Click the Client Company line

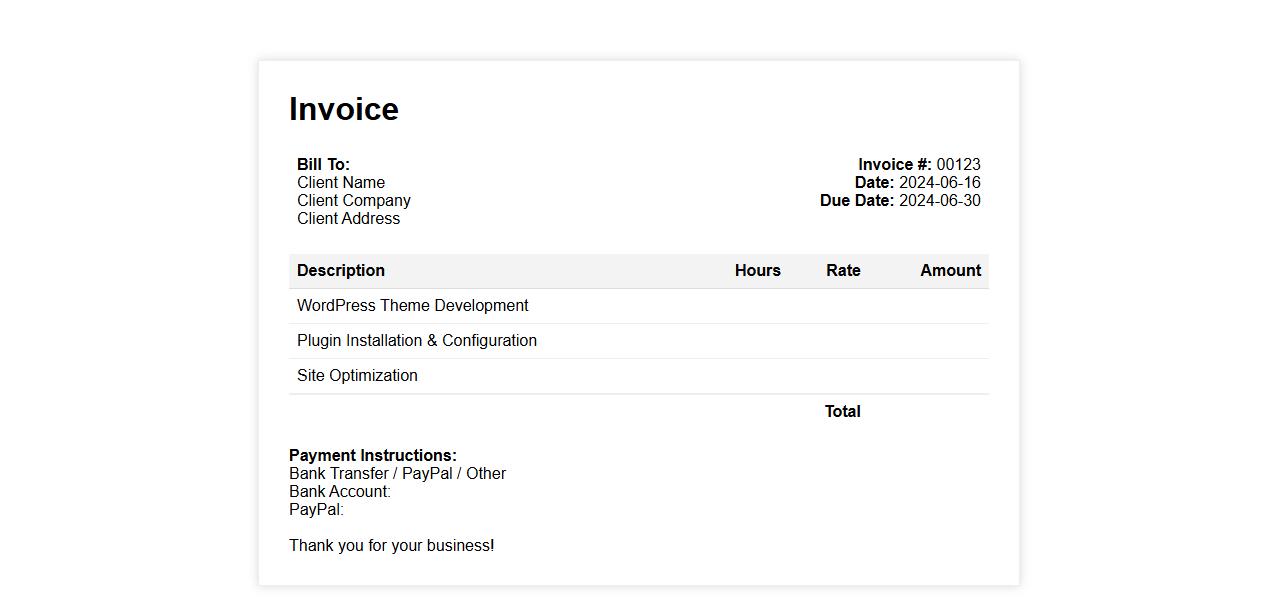click(354, 200)
